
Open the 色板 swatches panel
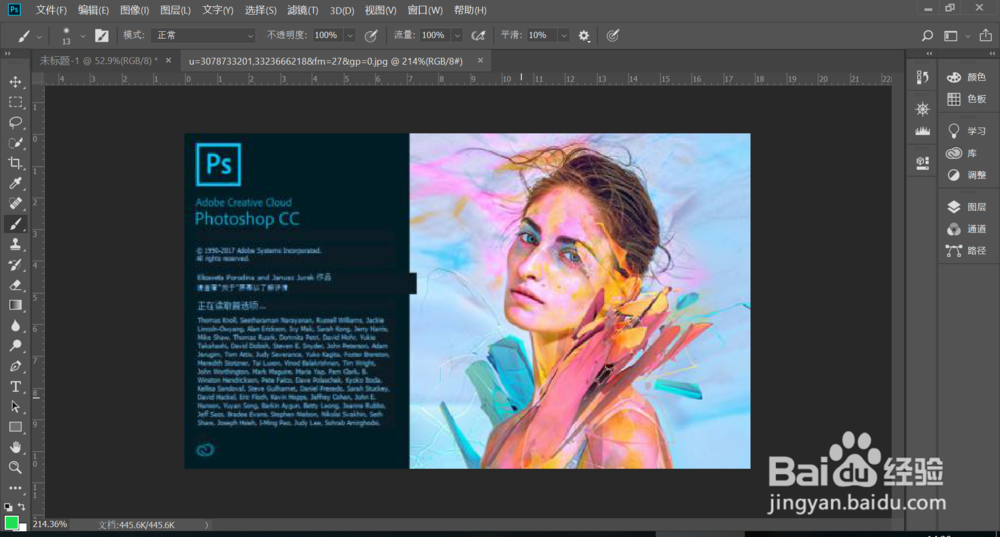(967, 99)
